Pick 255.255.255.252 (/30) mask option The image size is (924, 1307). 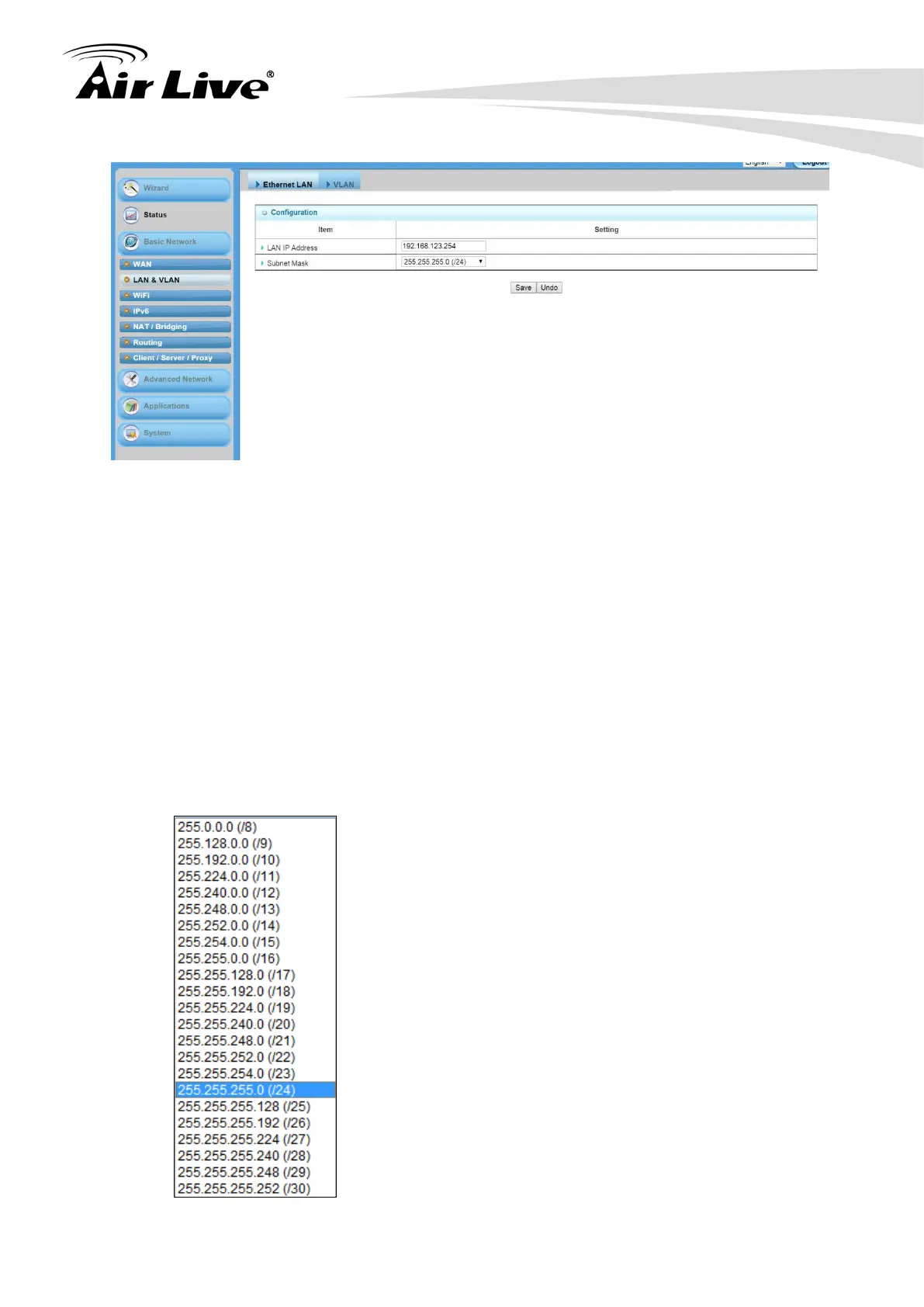(244, 1188)
